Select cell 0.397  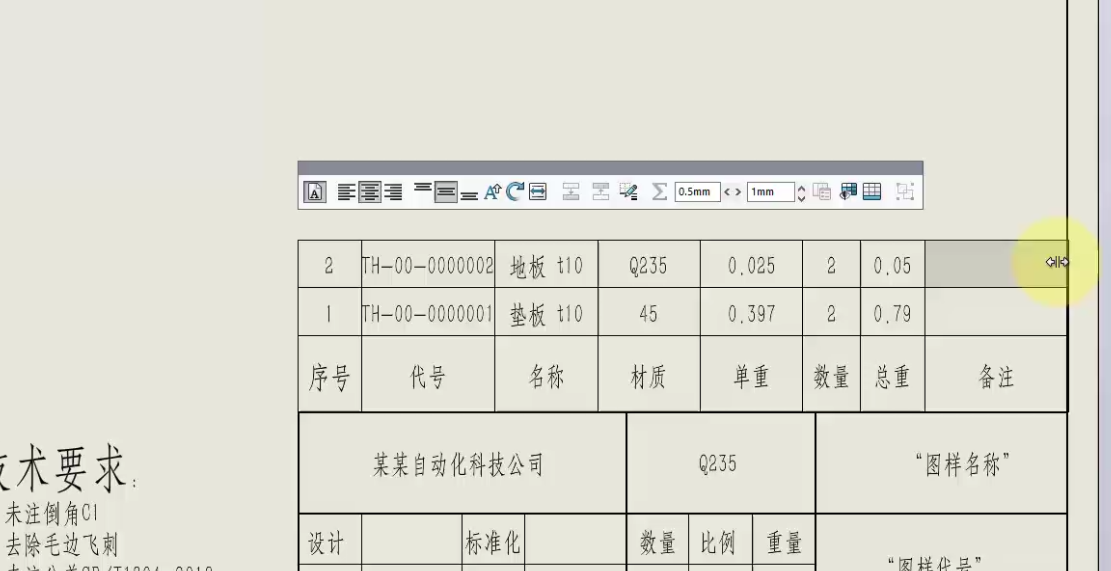point(751,312)
